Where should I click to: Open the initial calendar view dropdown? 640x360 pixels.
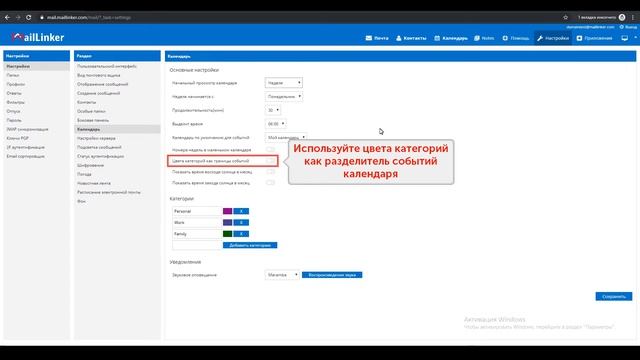click(284, 83)
